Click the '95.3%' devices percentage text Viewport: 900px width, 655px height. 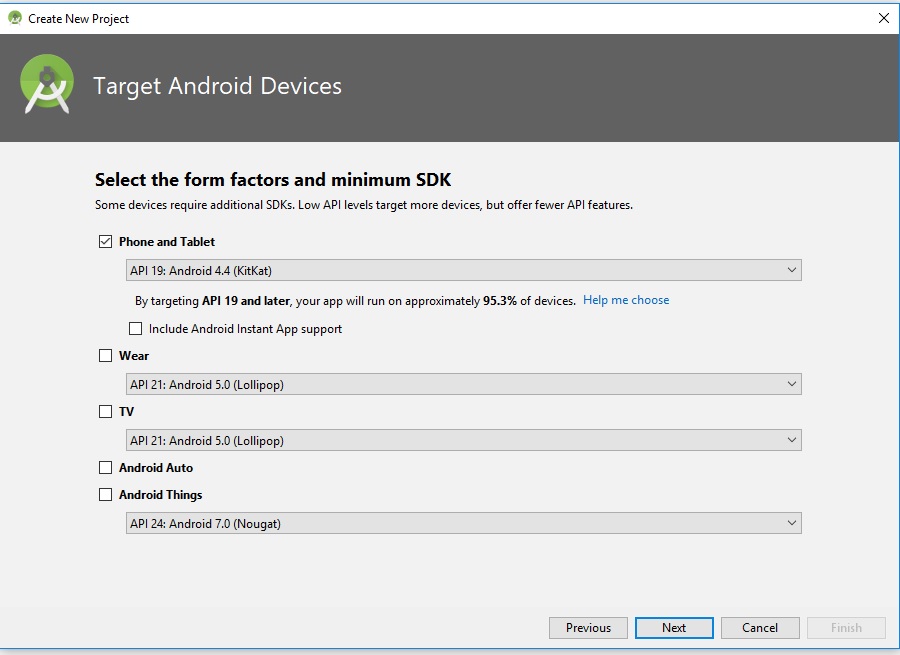click(499, 301)
